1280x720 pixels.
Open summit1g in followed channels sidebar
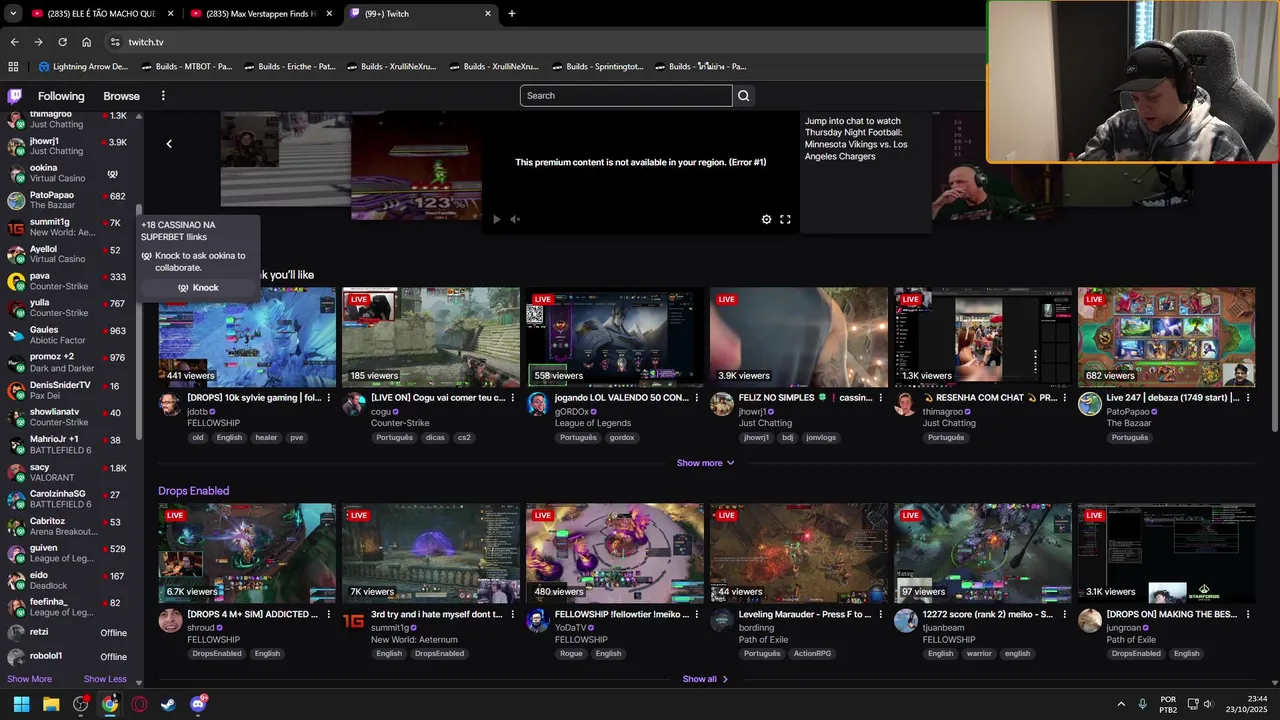click(70, 227)
